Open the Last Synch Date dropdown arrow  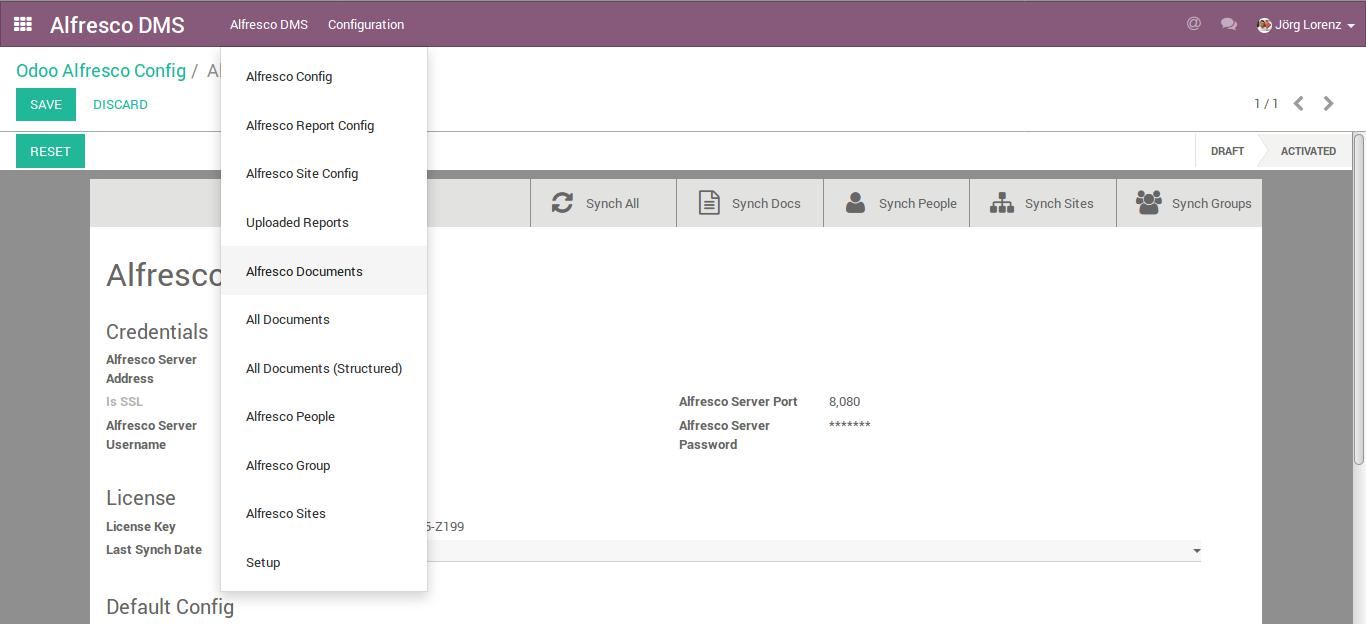click(x=1196, y=551)
